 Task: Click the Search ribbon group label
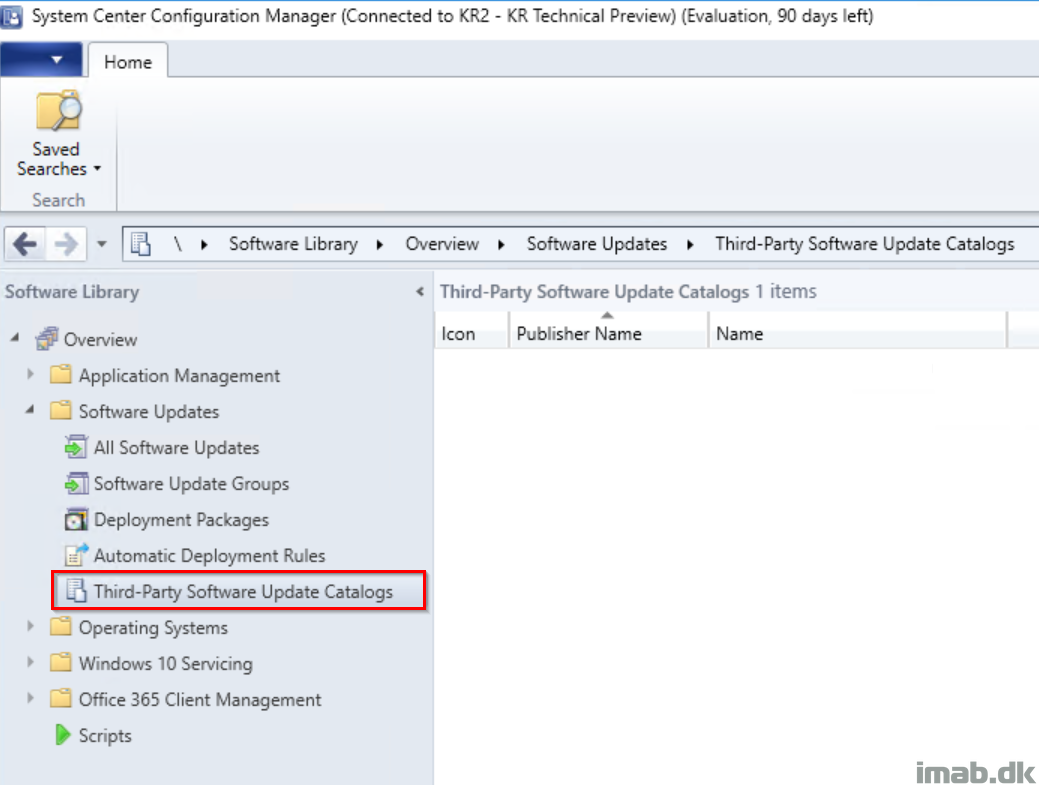[58, 200]
